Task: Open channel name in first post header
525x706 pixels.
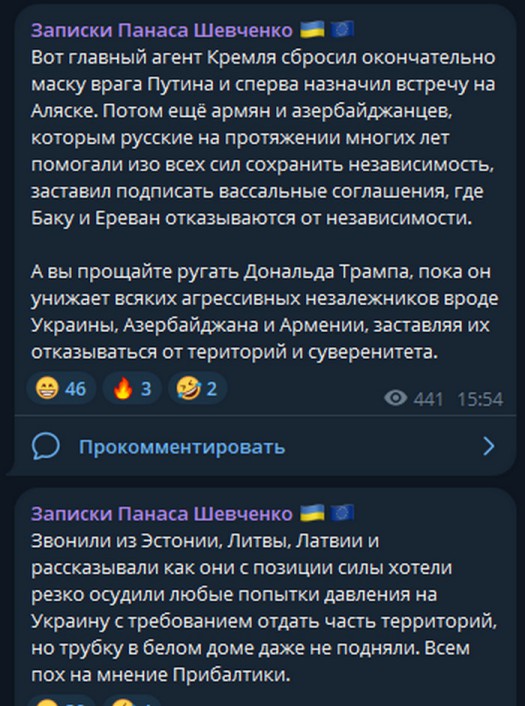Action: (162, 30)
